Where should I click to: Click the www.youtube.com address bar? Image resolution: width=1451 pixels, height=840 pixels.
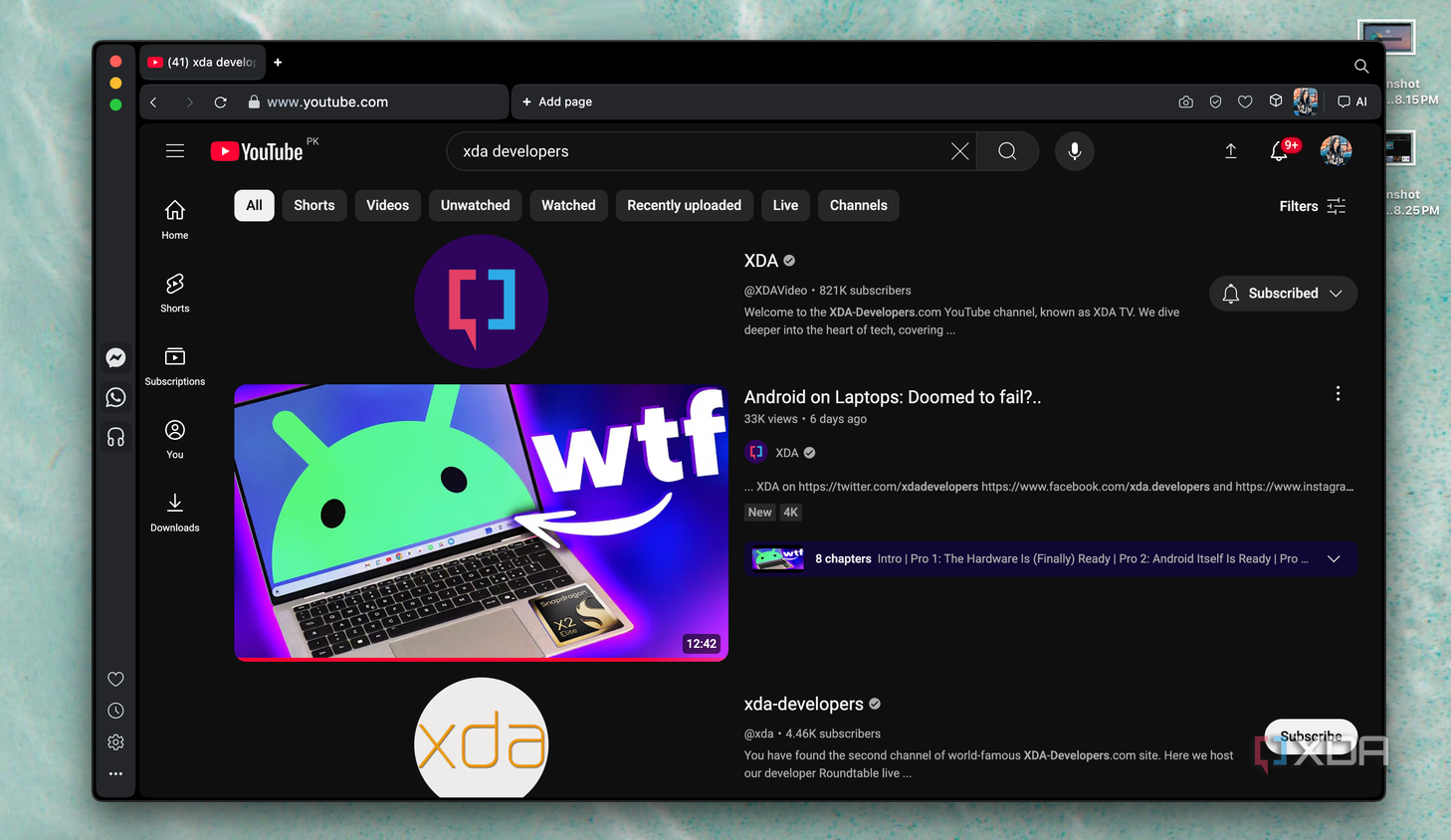[327, 102]
